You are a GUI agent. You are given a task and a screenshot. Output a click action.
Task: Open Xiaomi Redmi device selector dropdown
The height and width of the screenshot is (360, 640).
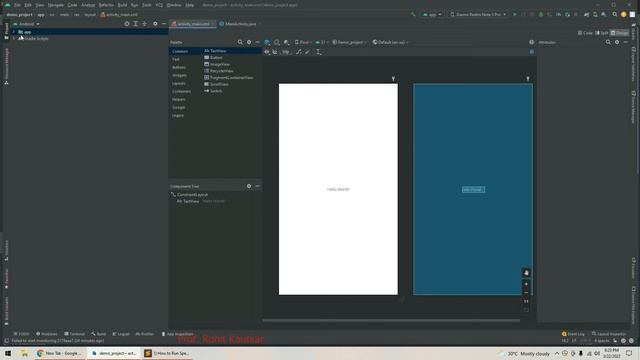pyautogui.click(x=478, y=14)
